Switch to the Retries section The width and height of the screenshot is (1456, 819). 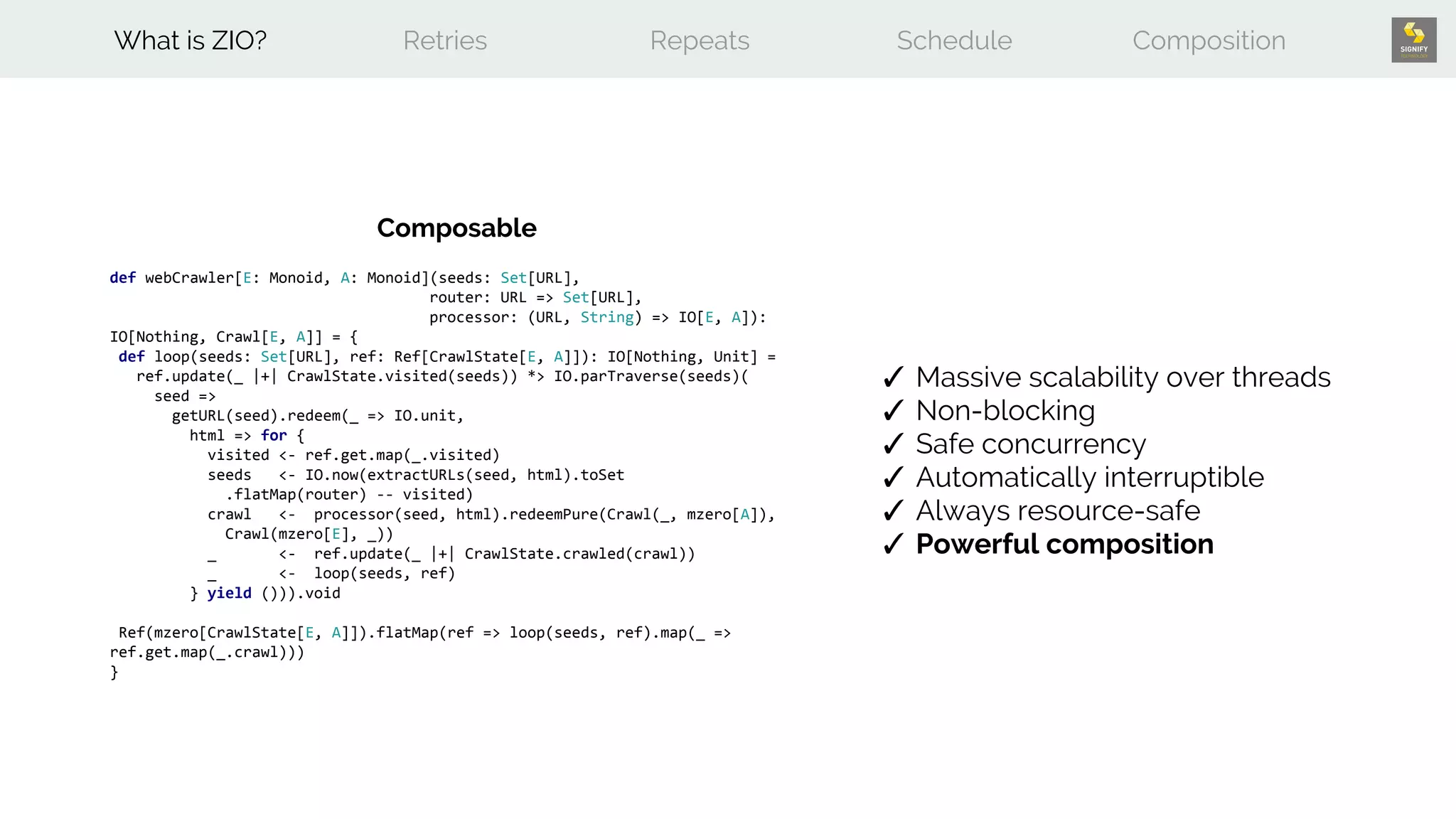(445, 41)
